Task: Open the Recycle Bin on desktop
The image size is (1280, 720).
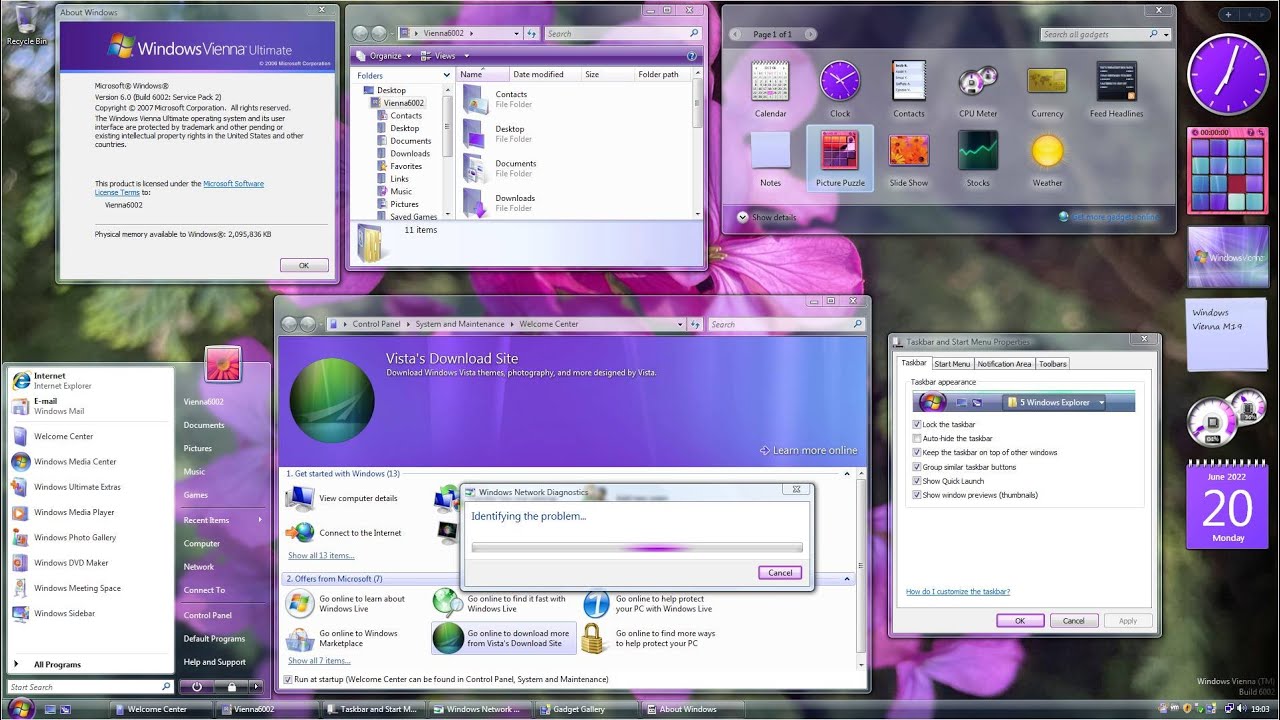Action: [26, 25]
